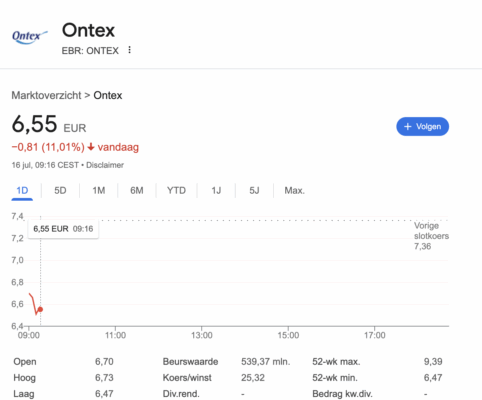
Task: Show the Max. chart range
Action: click(x=295, y=191)
